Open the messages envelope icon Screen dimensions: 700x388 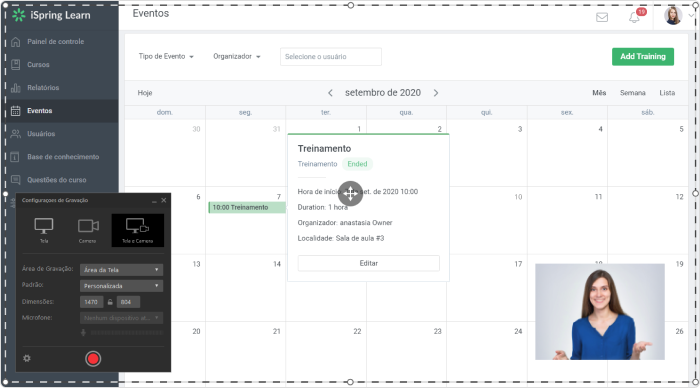point(602,17)
